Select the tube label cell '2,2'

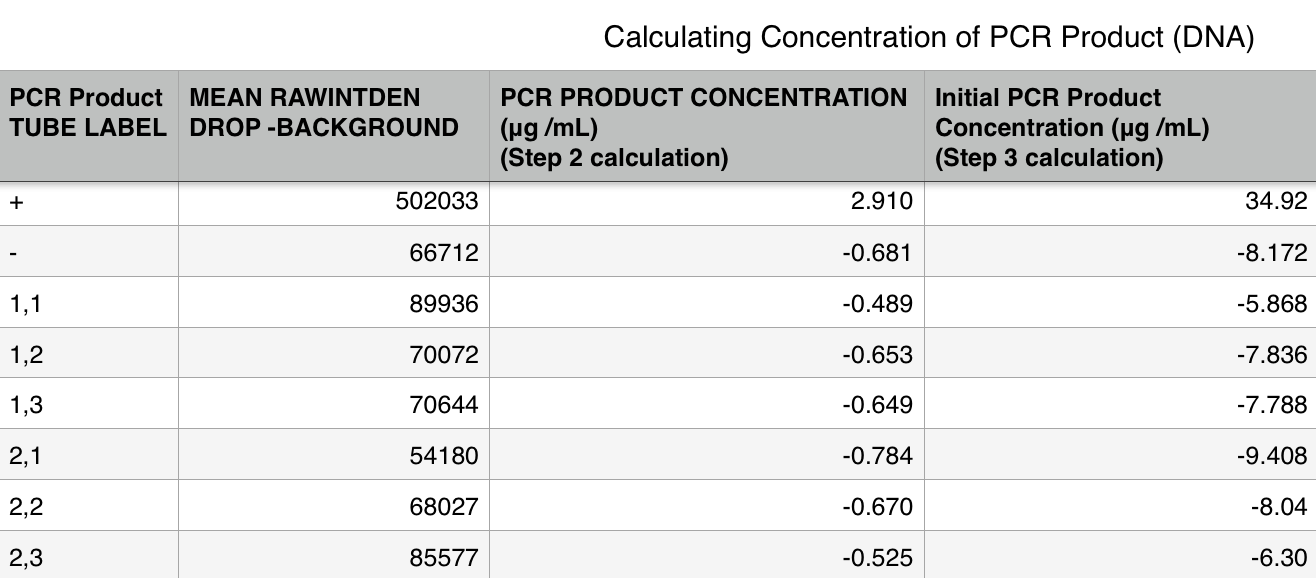click(x=89, y=507)
